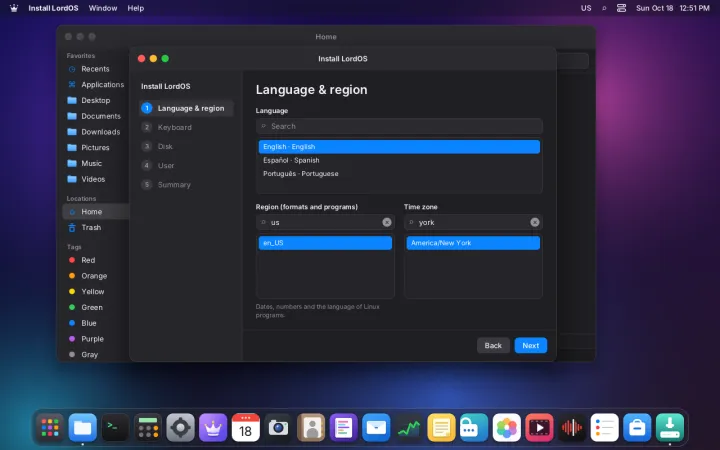The height and width of the screenshot is (450, 720).
Task: Open the app launcher grid in dock
Action: (x=50, y=428)
